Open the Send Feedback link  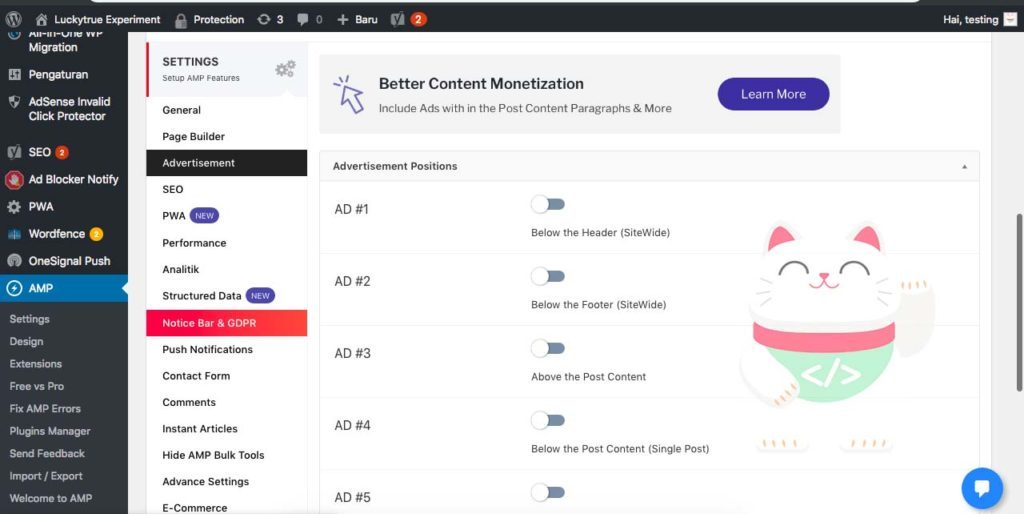[47, 453]
